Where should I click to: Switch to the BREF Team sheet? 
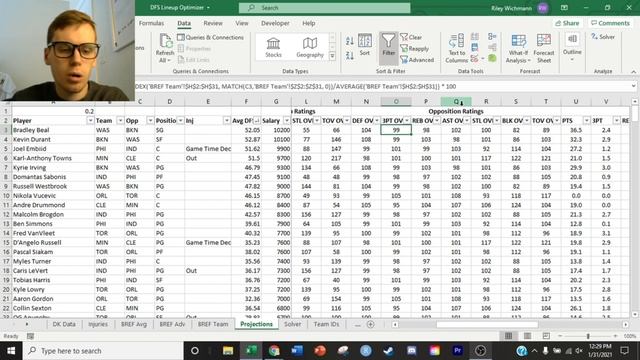(213, 324)
